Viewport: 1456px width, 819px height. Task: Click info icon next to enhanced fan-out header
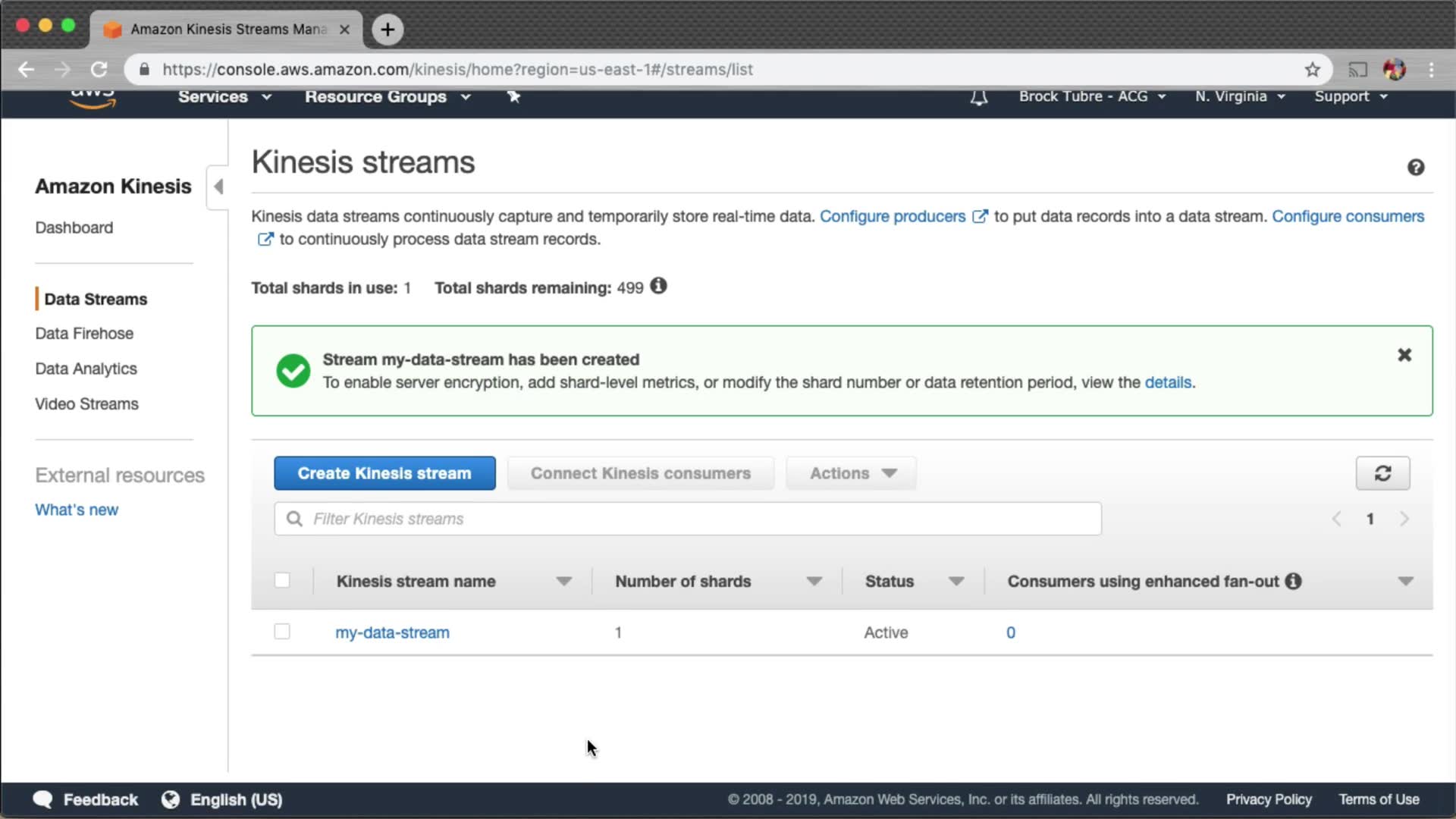(1293, 581)
